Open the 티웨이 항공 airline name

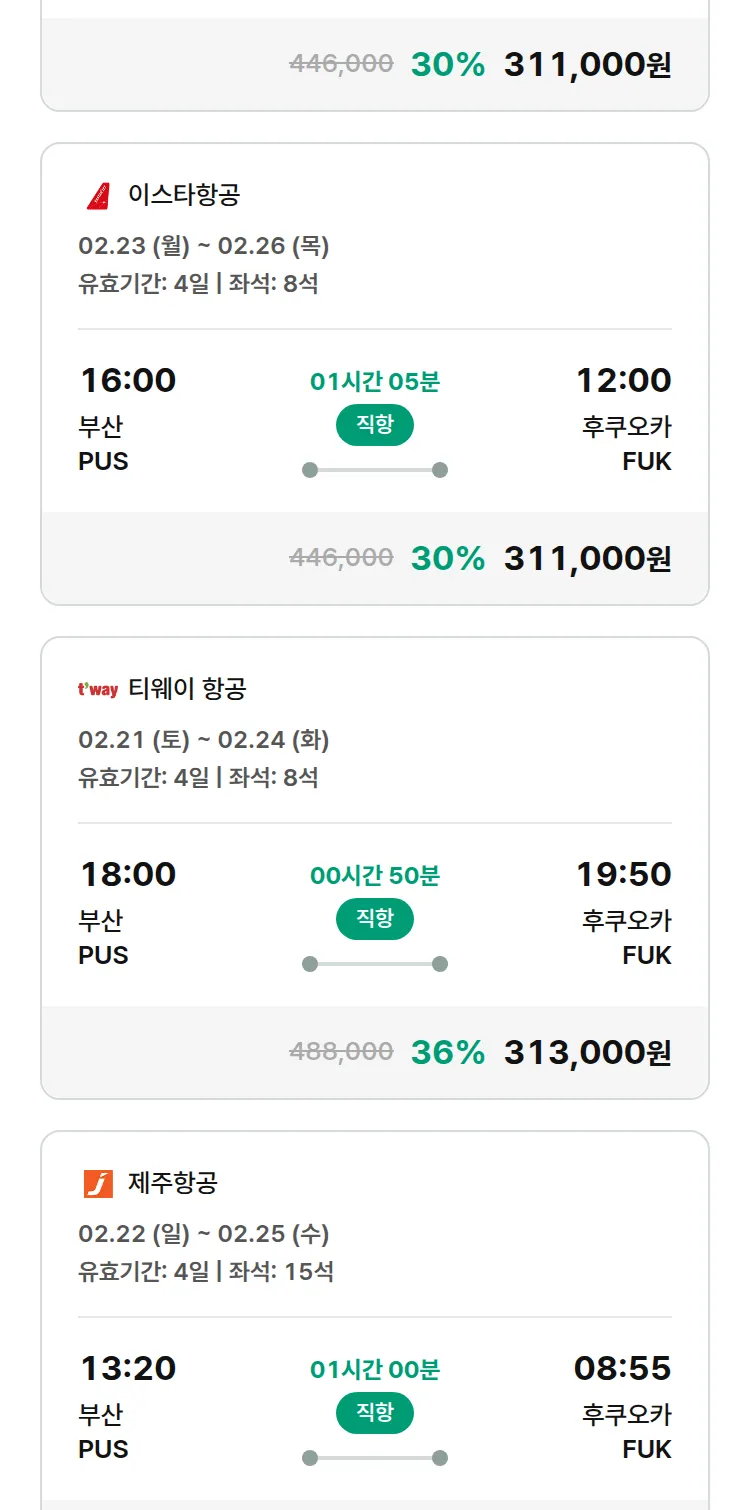coord(187,689)
